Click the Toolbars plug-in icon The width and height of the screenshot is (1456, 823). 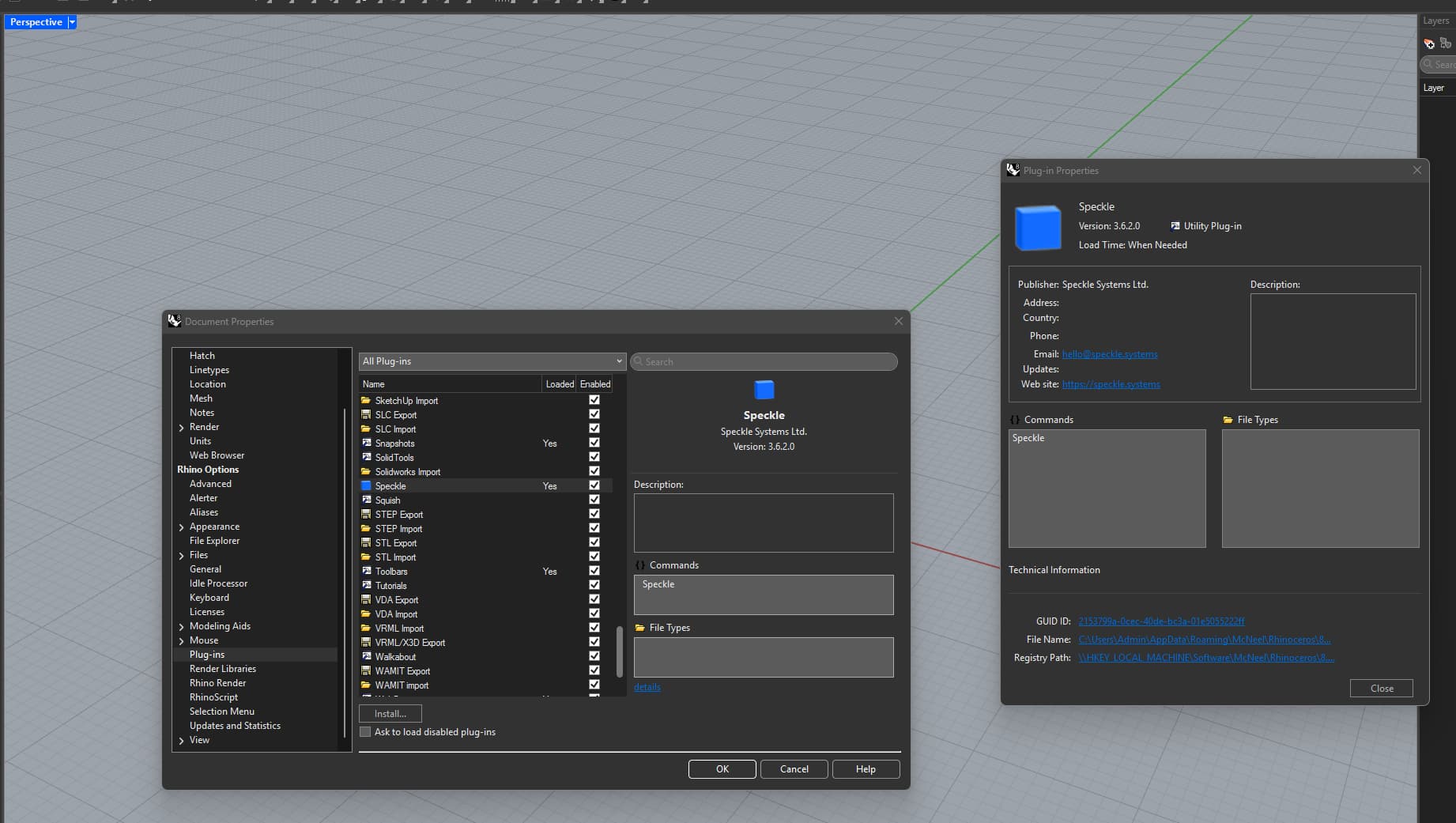366,571
